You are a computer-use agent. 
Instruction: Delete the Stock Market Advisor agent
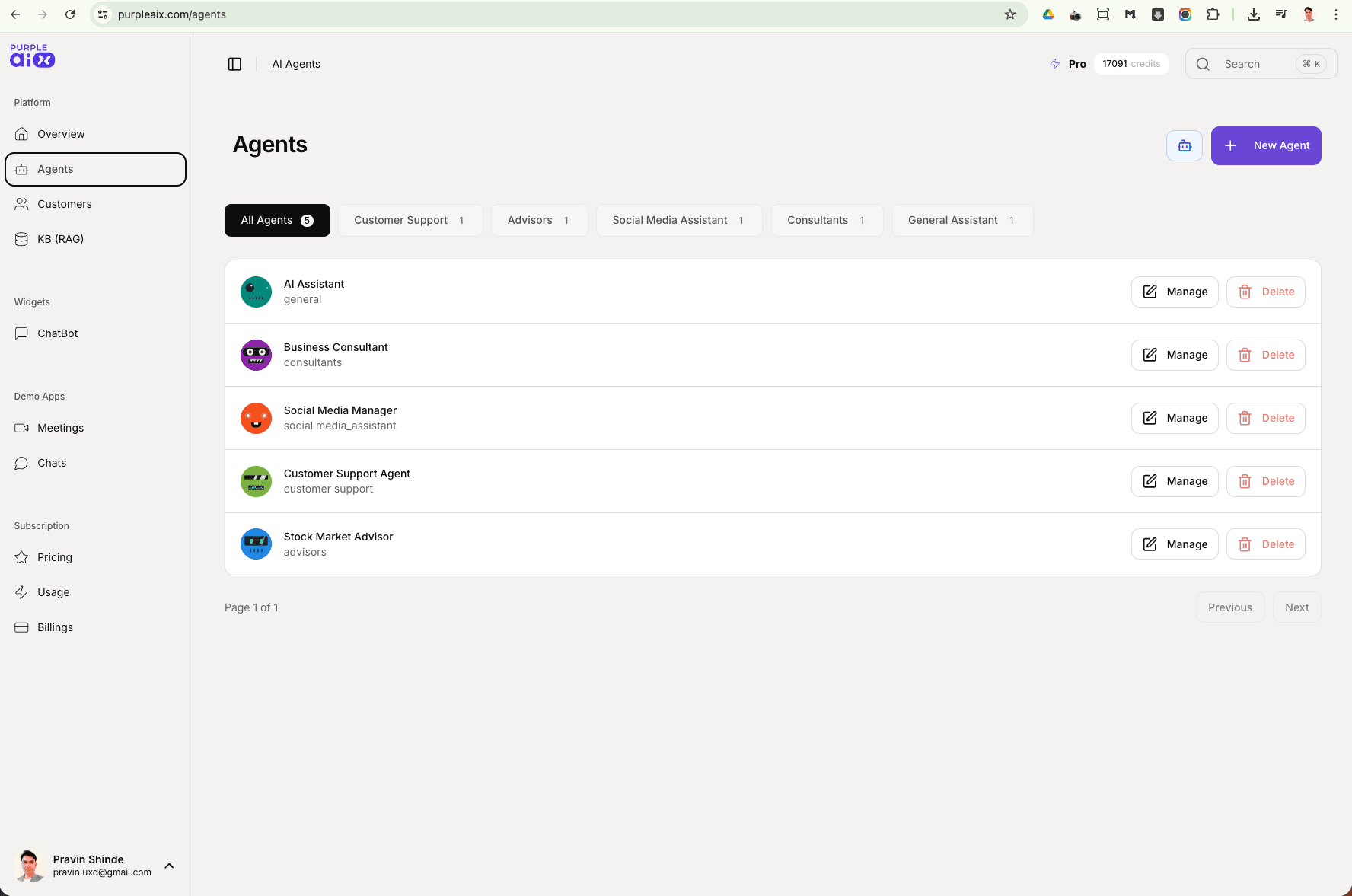point(1266,544)
